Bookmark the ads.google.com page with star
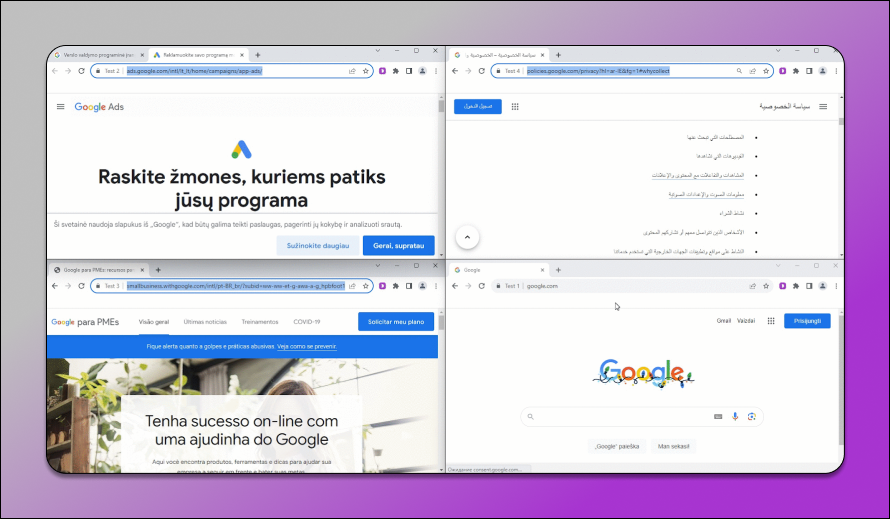The width and height of the screenshot is (890, 519). coord(366,71)
